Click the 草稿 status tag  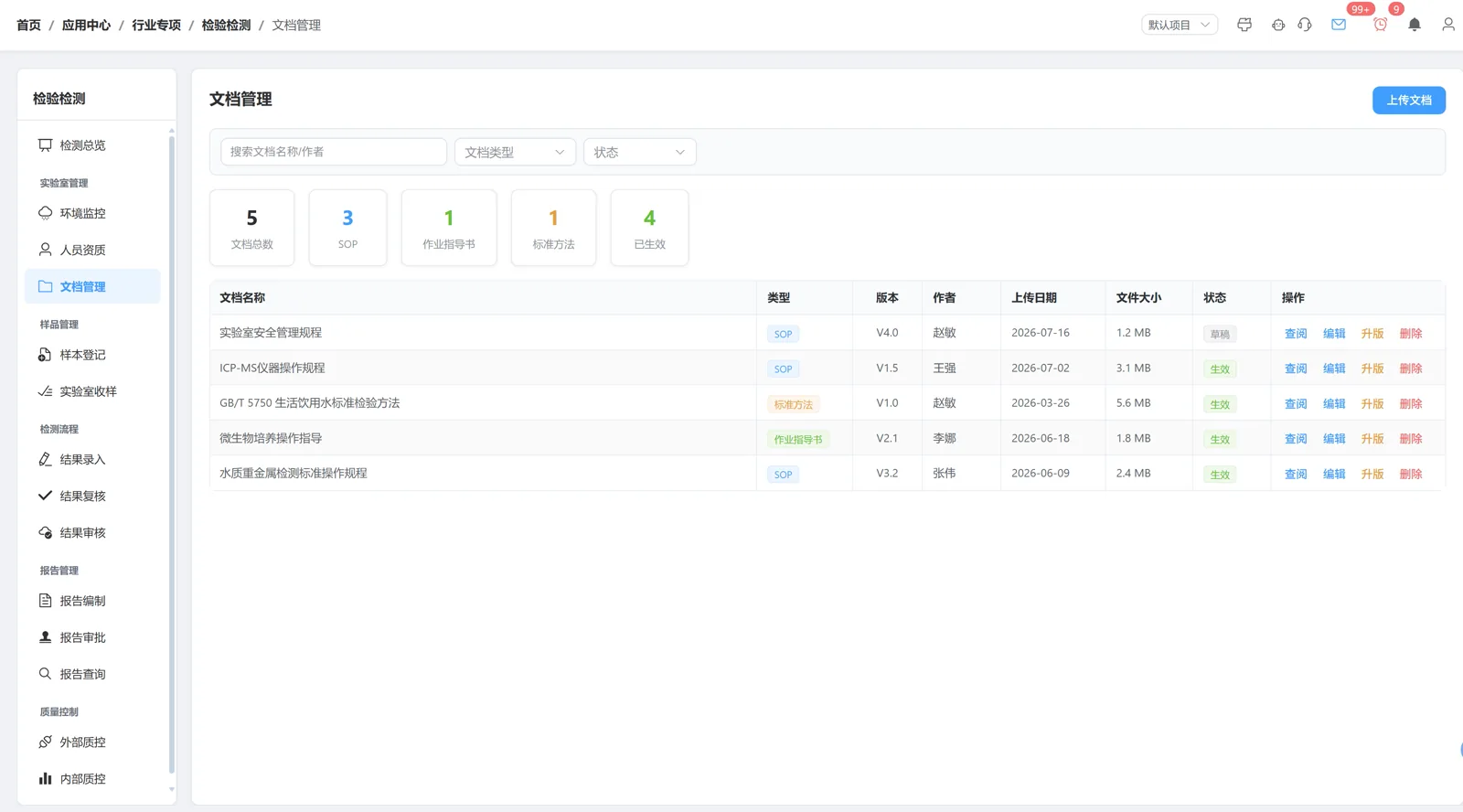(x=1220, y=334)
